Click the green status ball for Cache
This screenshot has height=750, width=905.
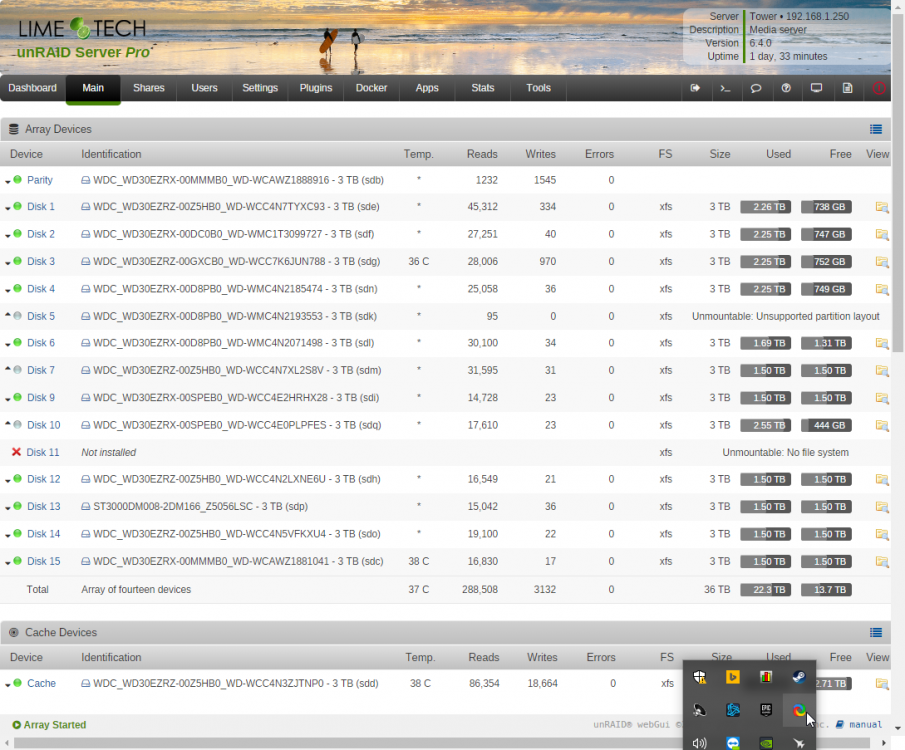[x=18, y=683]
